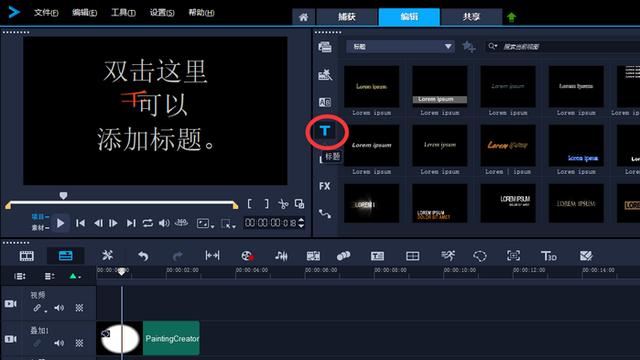Open the 3D Title Editor icon

(549, 256)
